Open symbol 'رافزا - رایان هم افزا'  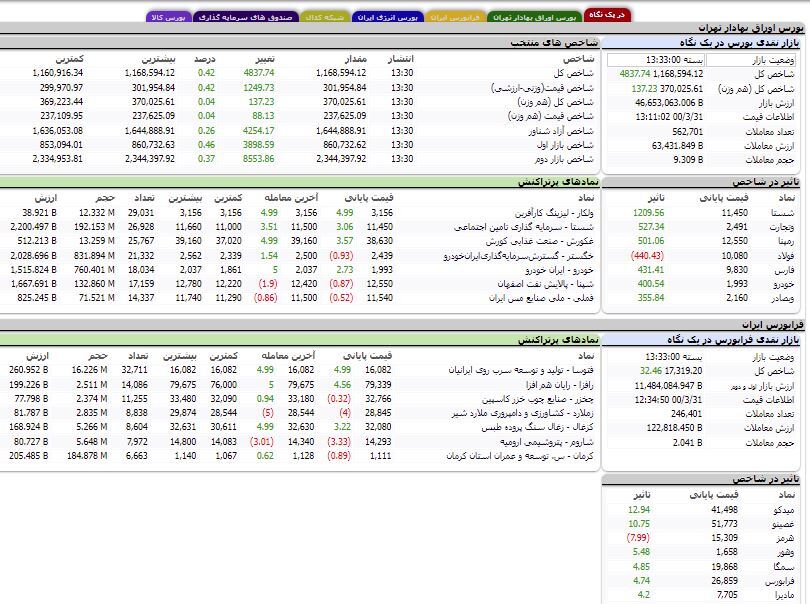(x=560, y=384)
